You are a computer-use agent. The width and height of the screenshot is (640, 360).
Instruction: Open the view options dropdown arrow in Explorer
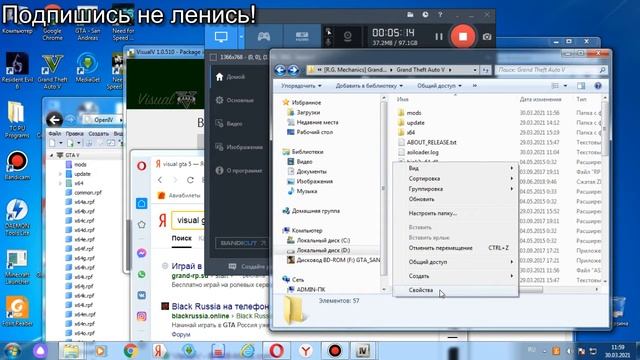(565, 86)
